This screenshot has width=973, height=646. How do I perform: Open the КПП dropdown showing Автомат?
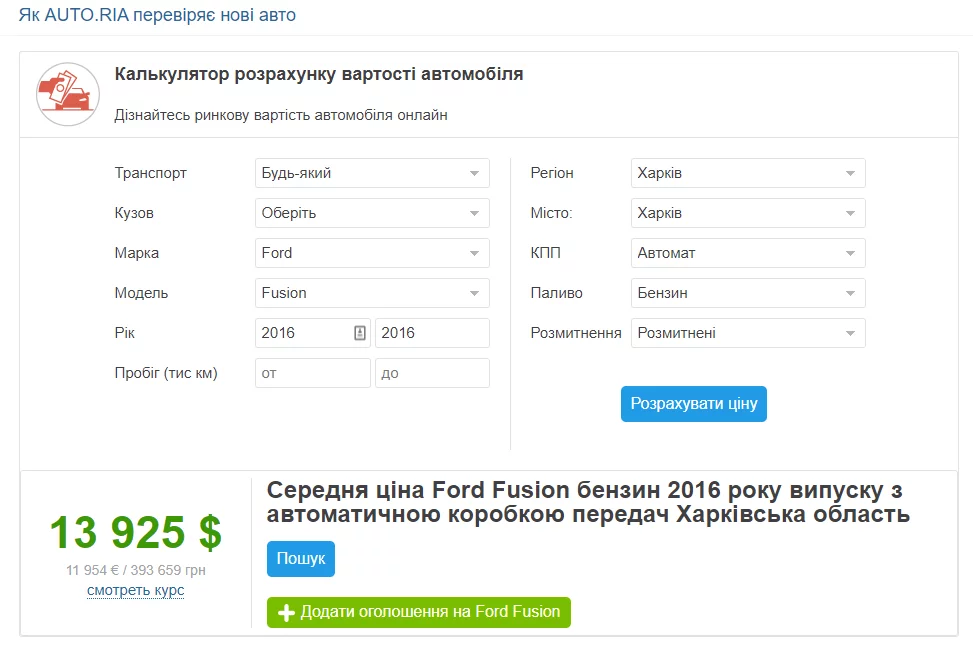[748, 253]
